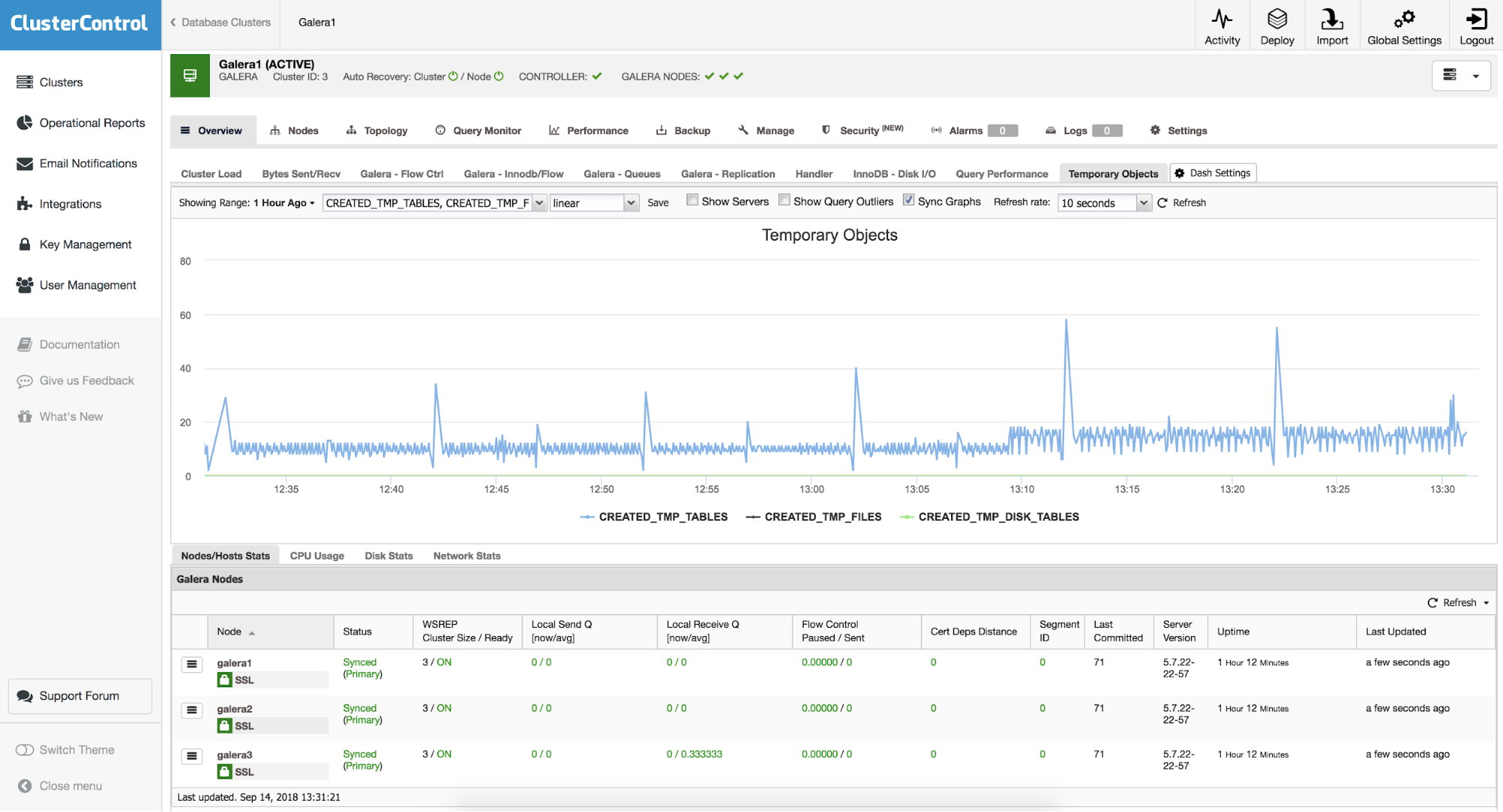Click the ClusterControl logo

[80, 23]
